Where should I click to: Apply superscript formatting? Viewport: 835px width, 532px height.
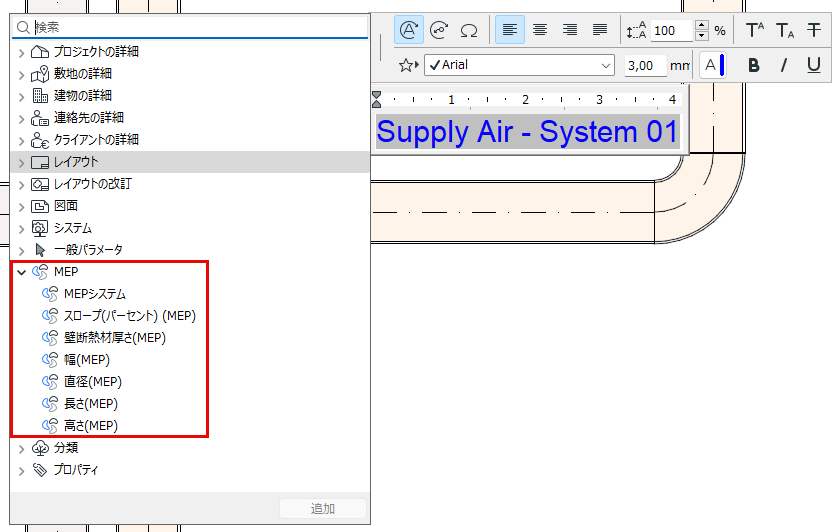point(755,30)
